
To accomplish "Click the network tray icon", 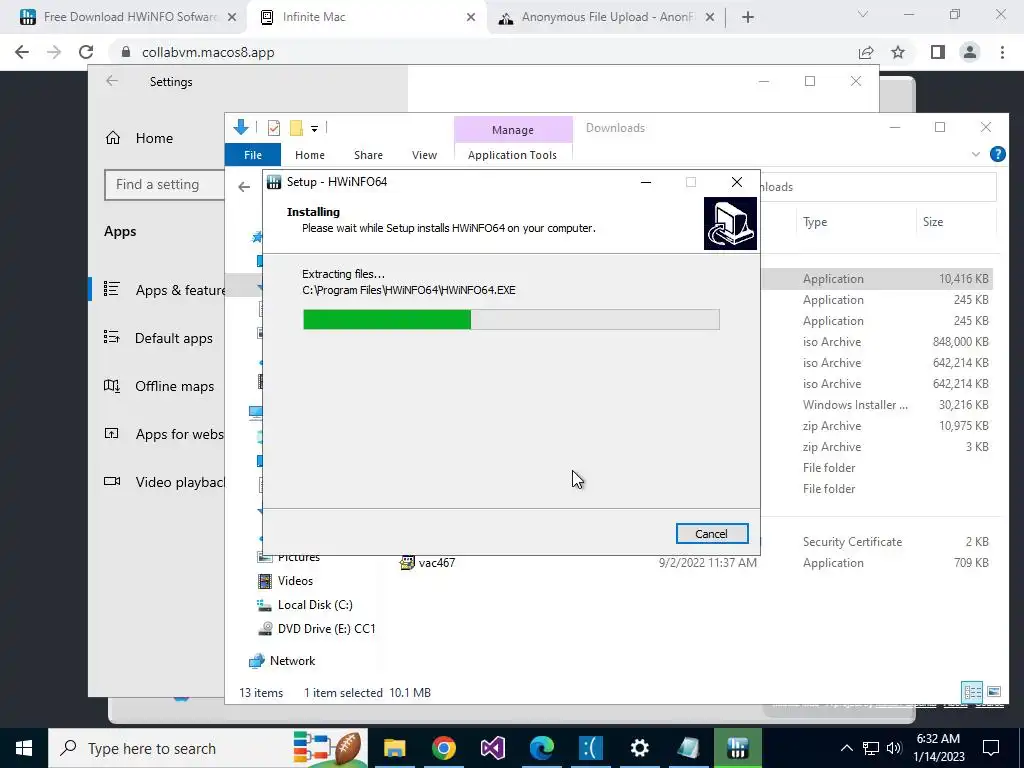I will click(x=871, y=748).
